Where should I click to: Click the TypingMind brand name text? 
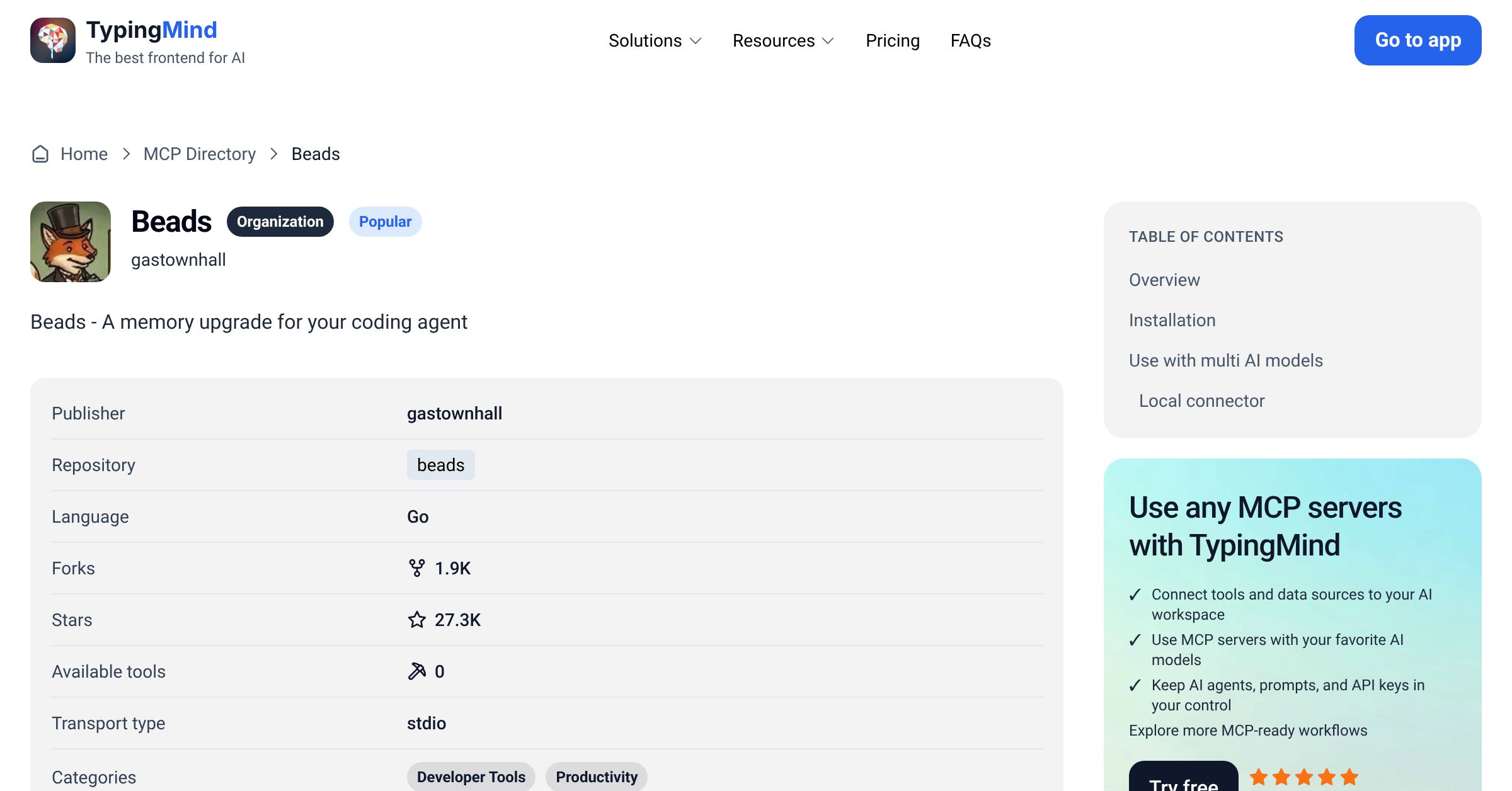(152, 30)
